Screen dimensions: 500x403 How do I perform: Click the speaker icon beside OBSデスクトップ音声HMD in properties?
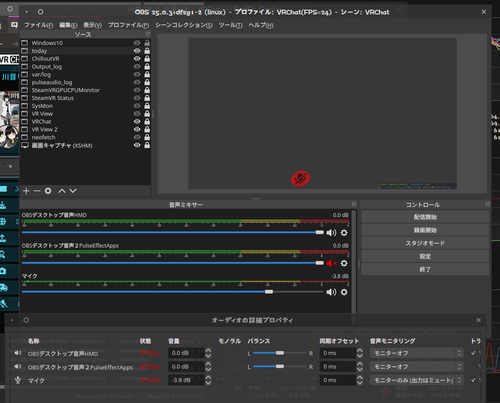point(18,353)
